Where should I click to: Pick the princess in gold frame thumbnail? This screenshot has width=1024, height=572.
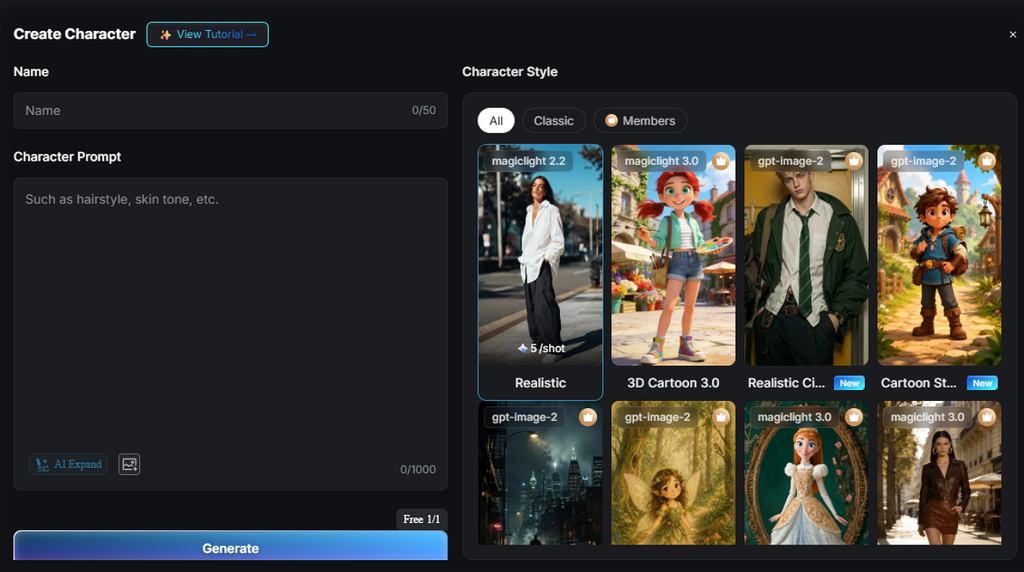(x=807, y=473)
